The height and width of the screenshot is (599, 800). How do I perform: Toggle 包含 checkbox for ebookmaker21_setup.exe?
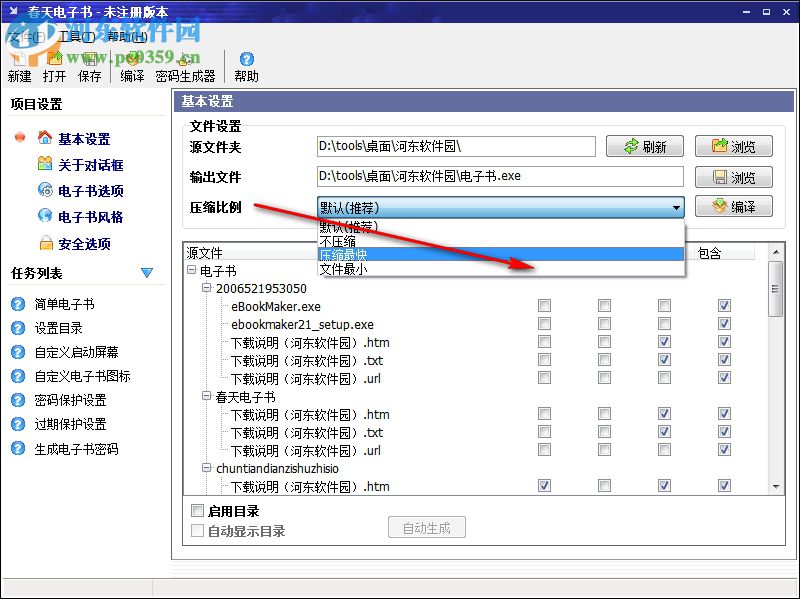pyautogui.click(x=724, y=323)
